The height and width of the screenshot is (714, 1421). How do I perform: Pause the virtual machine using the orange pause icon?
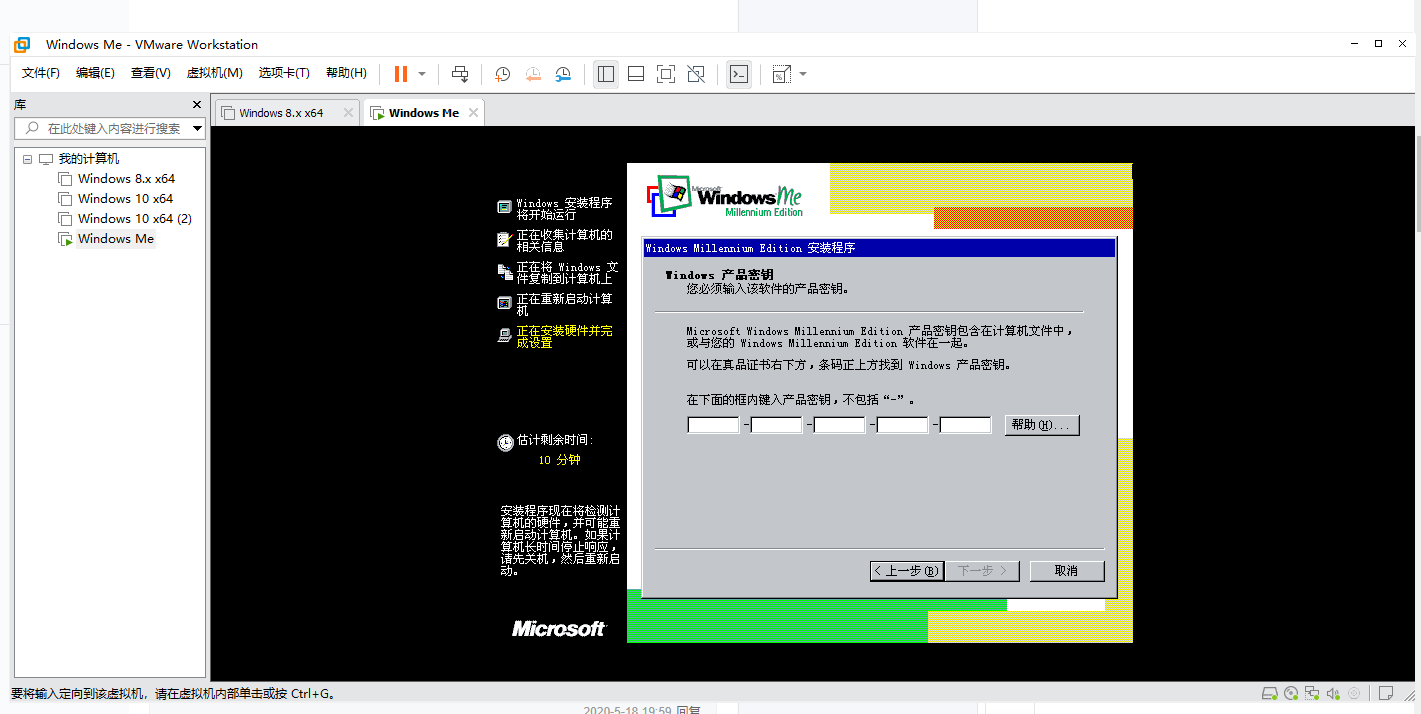pos(401,74)
